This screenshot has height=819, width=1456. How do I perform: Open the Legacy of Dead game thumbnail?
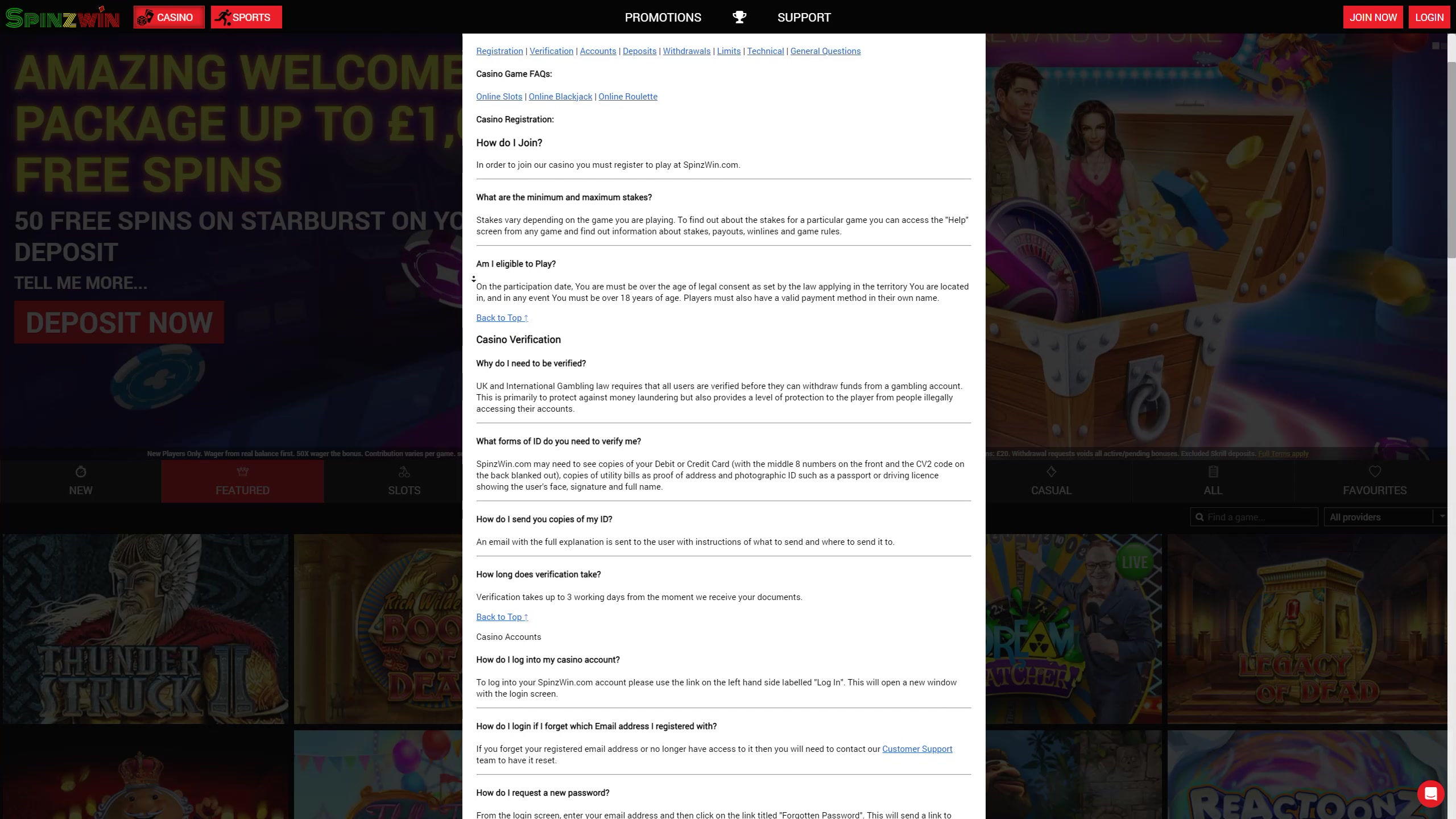(1307, 628)
